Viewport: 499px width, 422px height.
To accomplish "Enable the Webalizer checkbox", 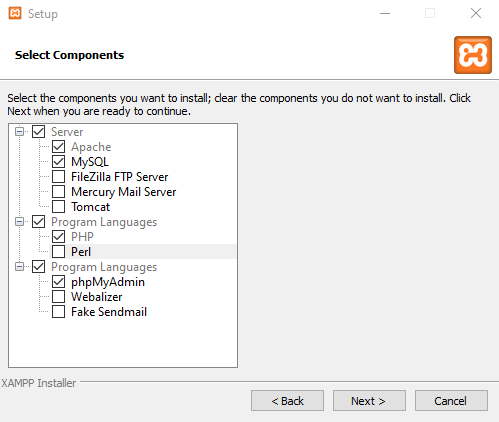I will coord(59,297).
